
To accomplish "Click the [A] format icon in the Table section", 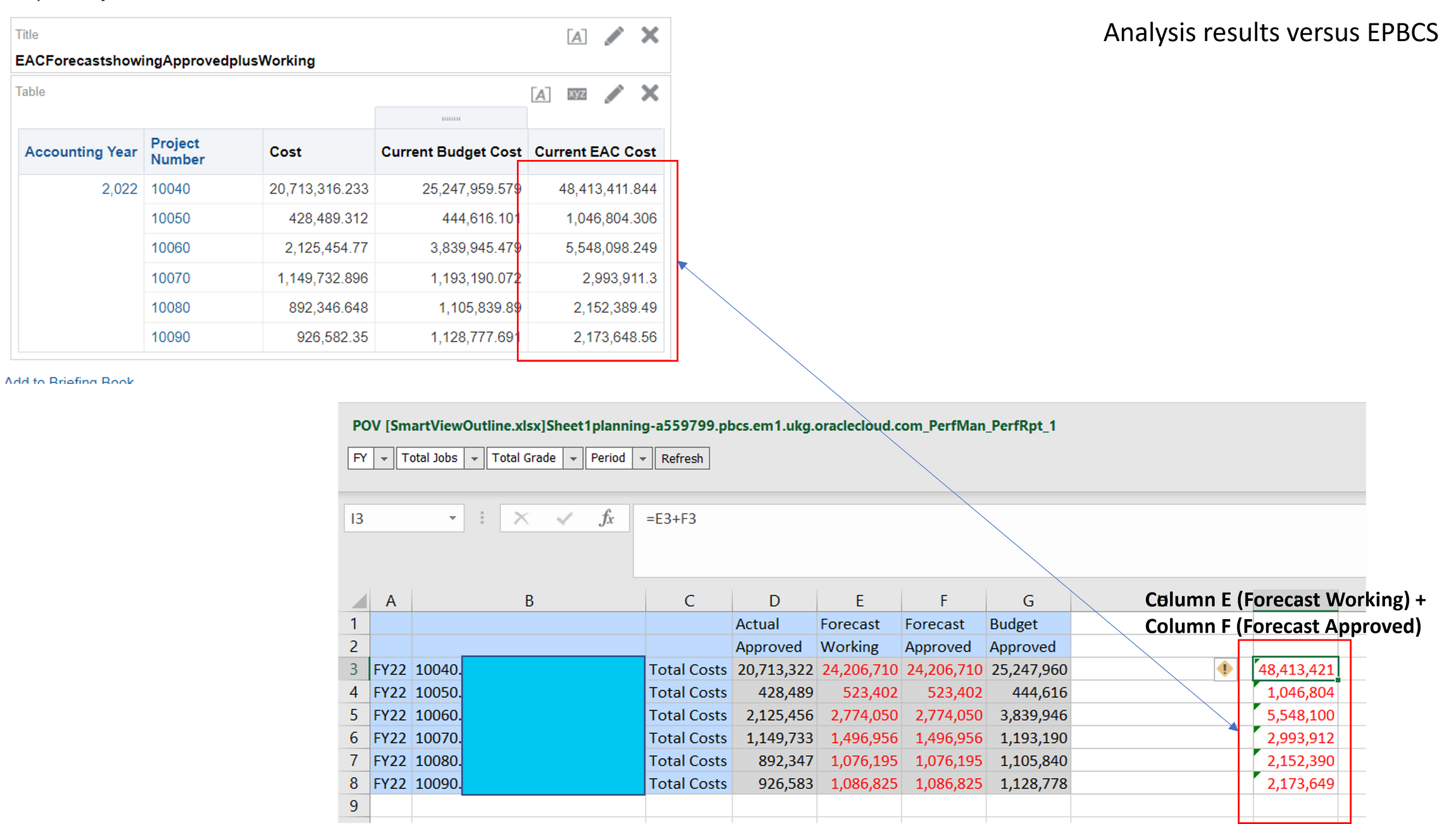I will (540, 94).
